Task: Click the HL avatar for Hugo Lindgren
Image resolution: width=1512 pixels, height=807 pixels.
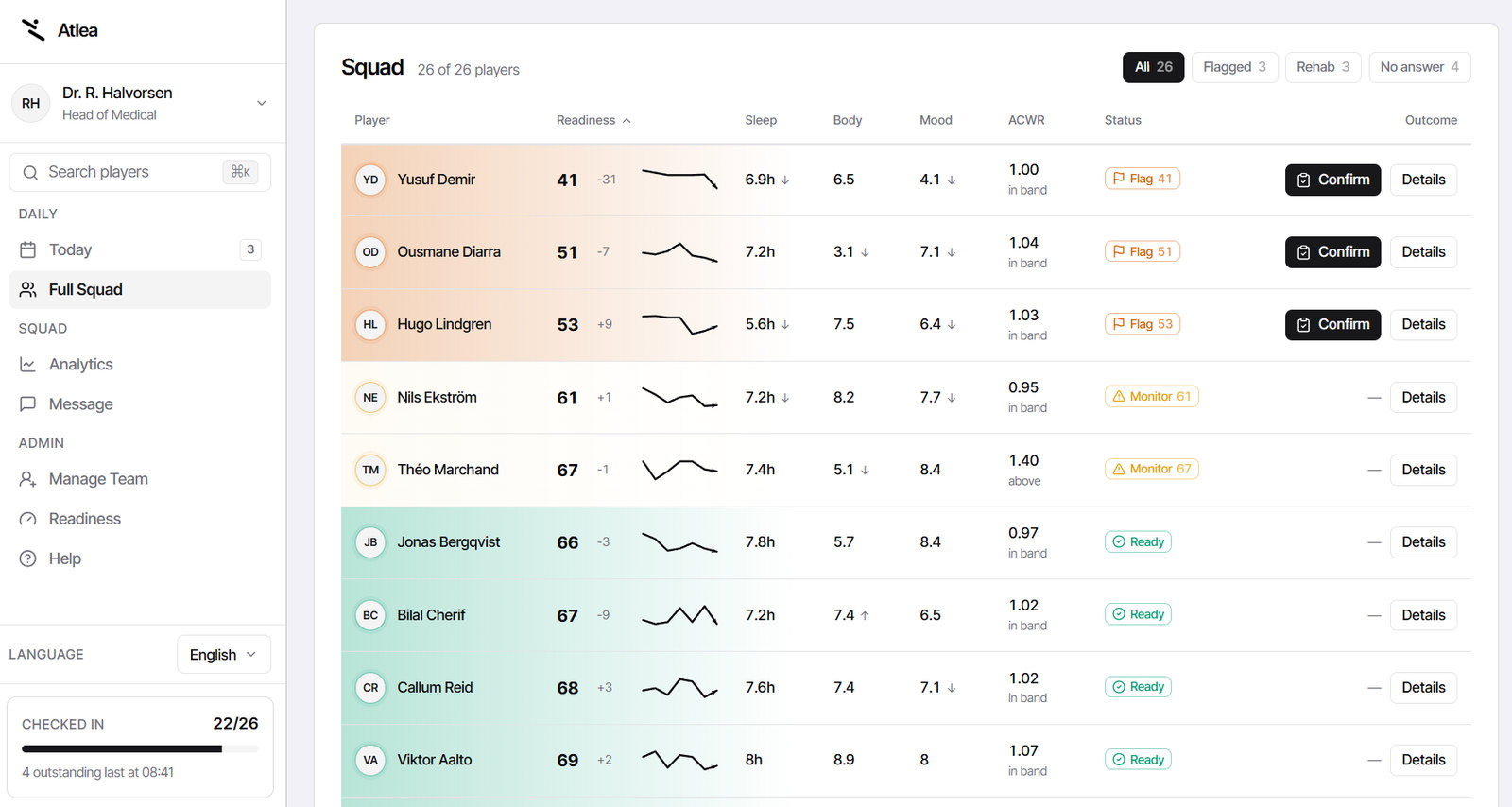Action: pyautogui.click(x=370, y=324)
